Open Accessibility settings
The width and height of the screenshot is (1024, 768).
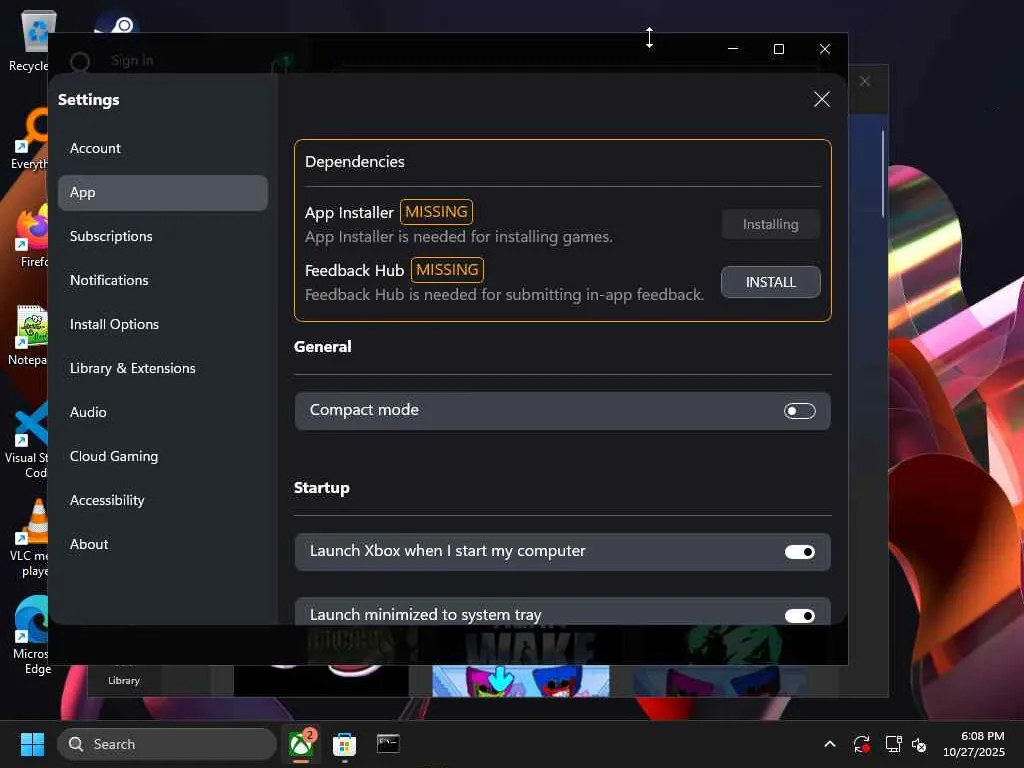(x=107, y=500)
